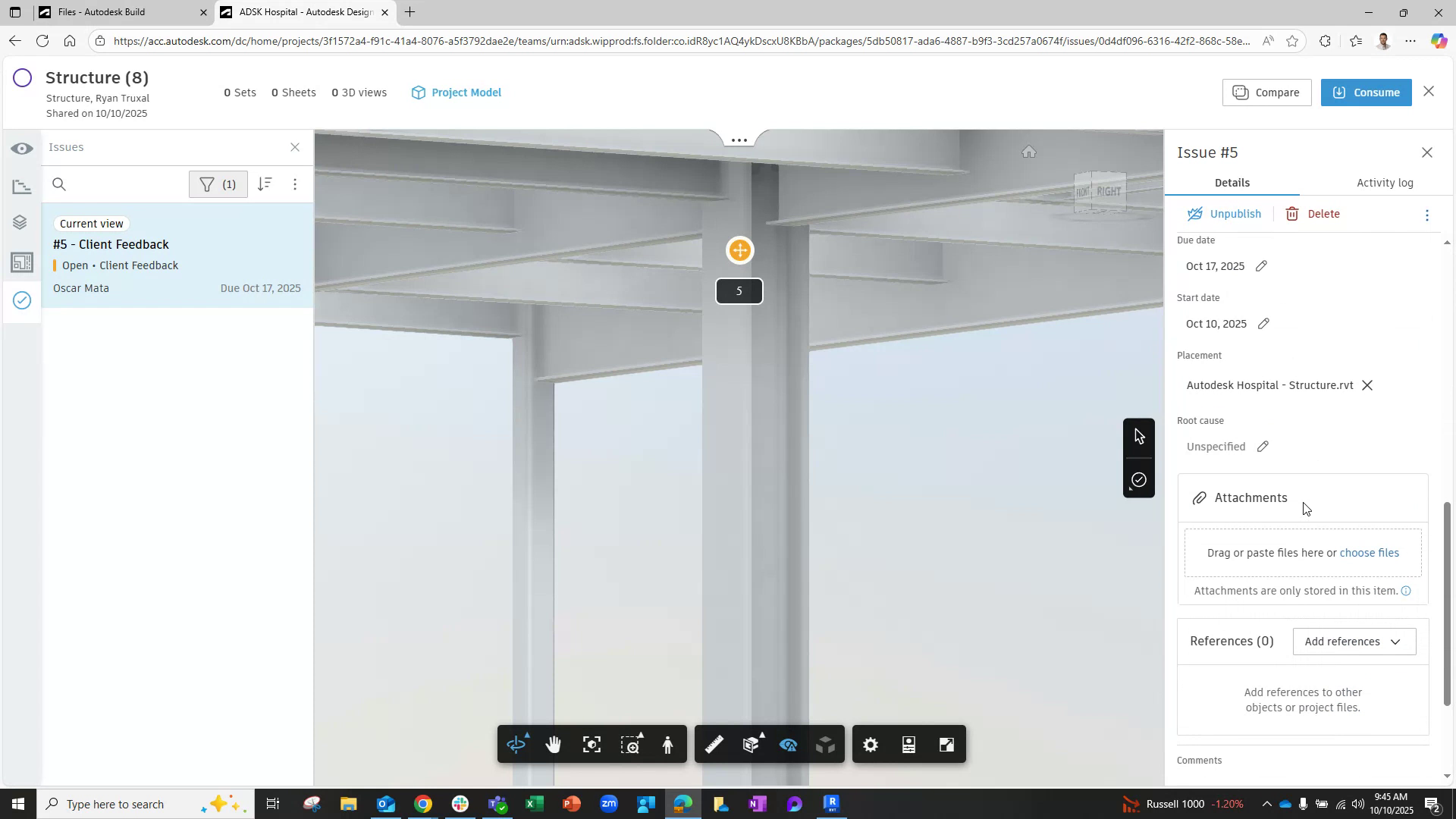
Task: Activate first-person walk mode
Action: (668, 745)
